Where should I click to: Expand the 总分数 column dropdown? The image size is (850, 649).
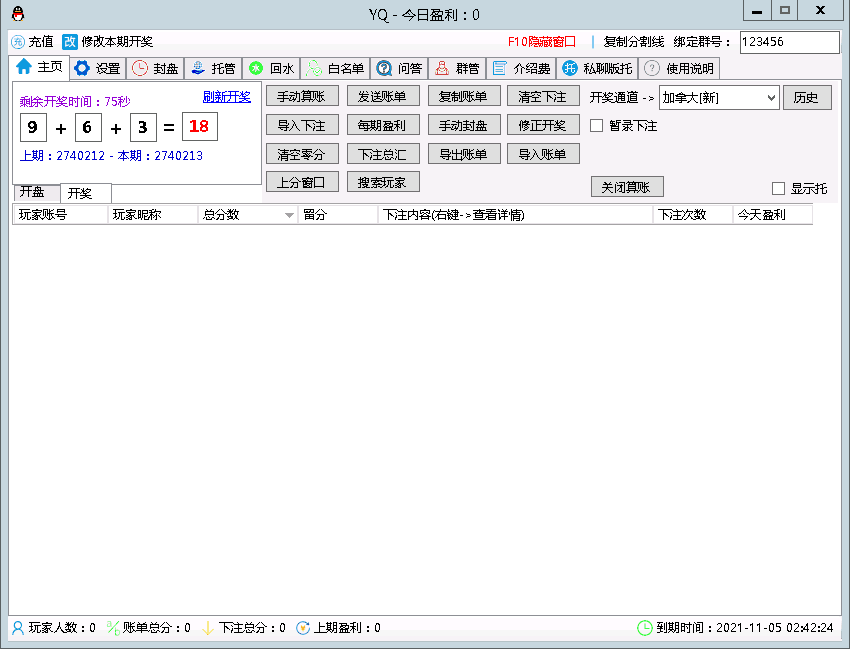coord(290,214)
